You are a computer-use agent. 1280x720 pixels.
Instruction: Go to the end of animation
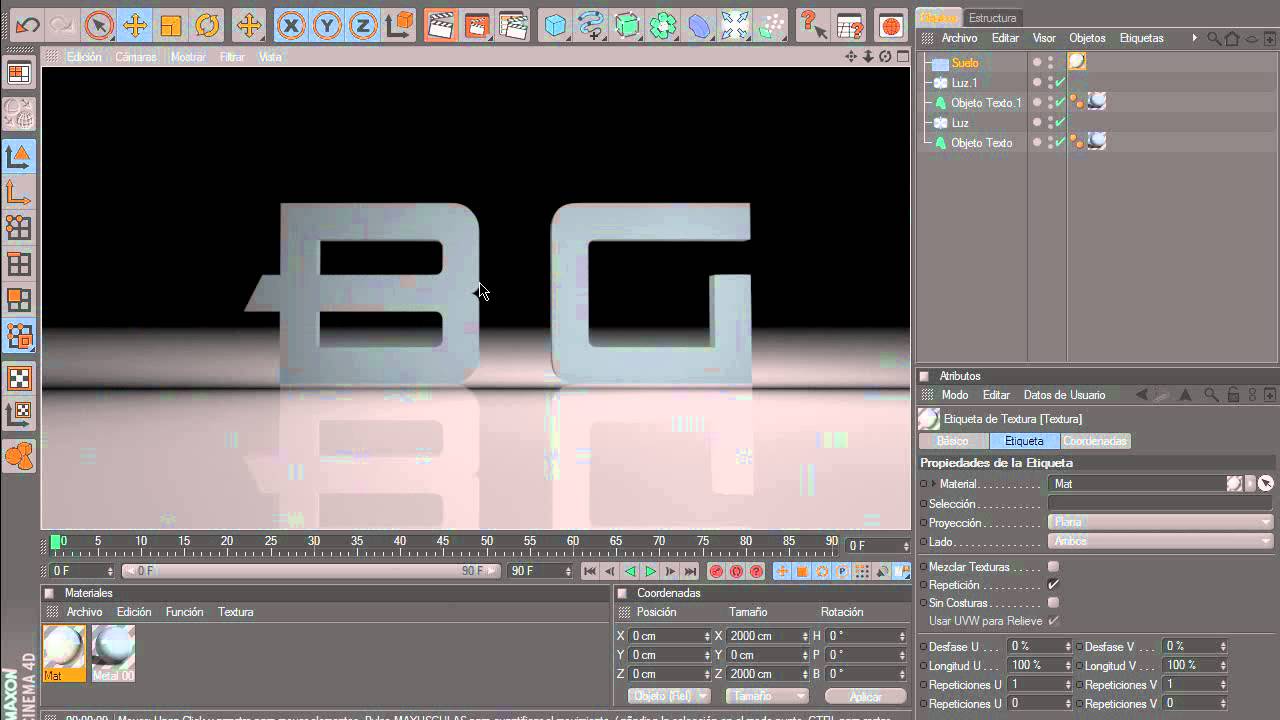coord(690,572)
